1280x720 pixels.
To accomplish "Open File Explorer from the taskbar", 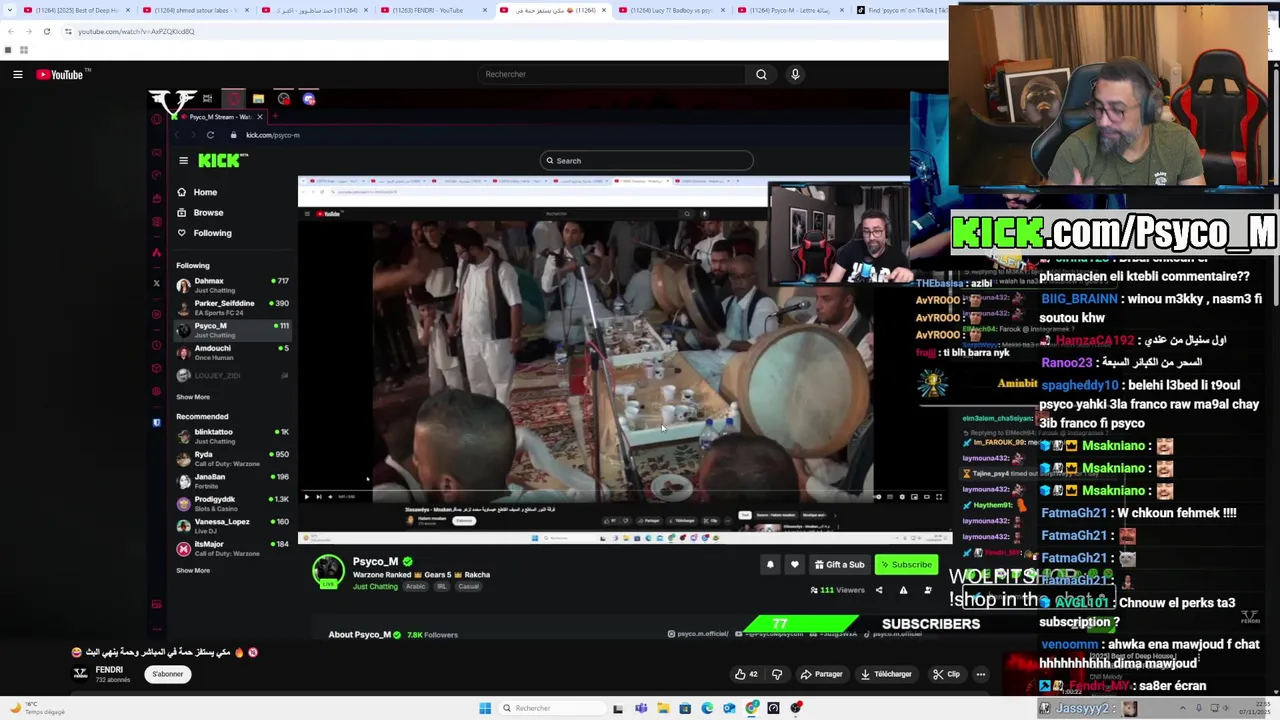I will coord(663,708).
